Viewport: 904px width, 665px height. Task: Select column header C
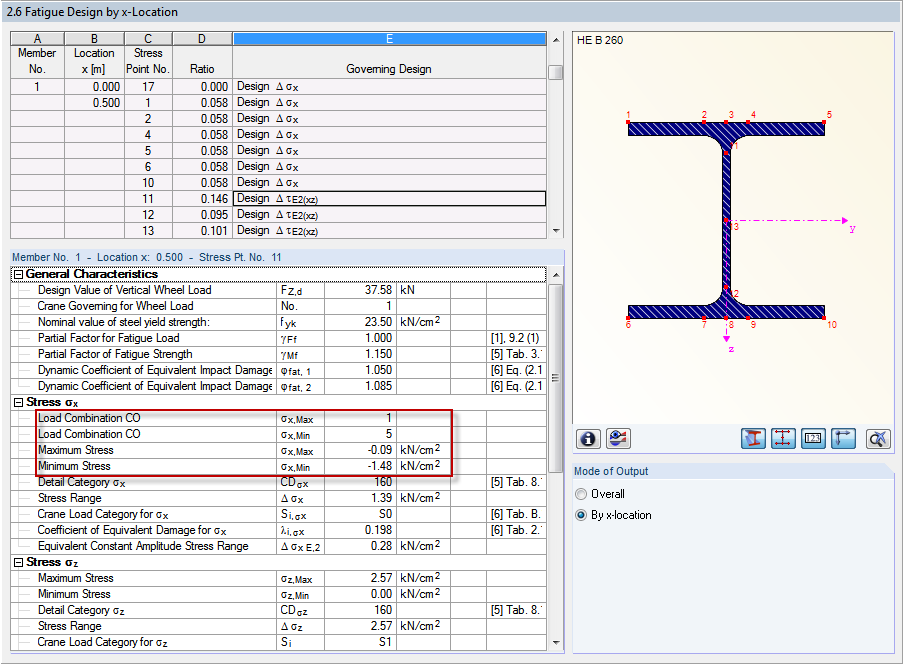pos(148,39)
